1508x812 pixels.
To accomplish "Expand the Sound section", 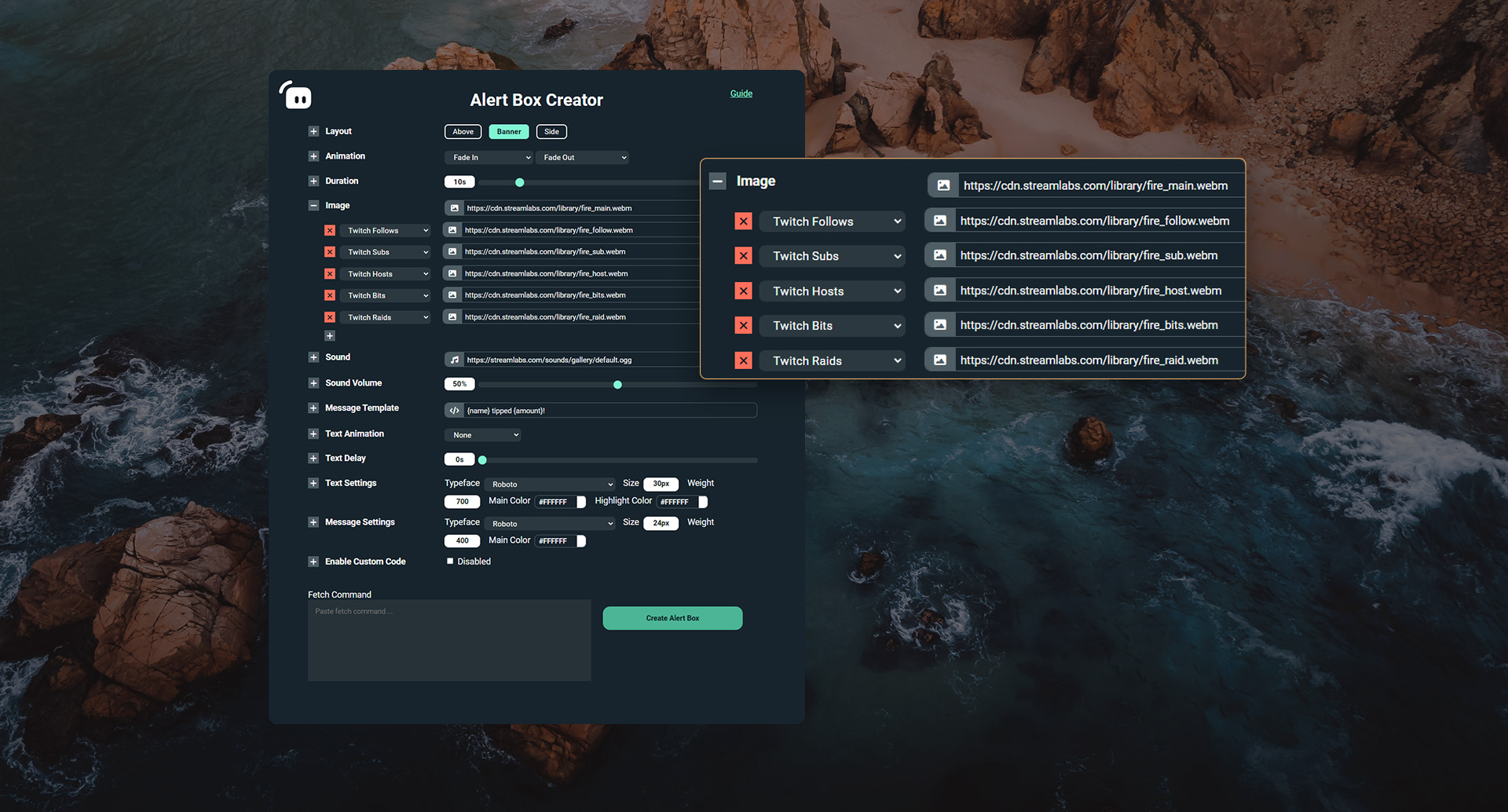I will point(313,357).
